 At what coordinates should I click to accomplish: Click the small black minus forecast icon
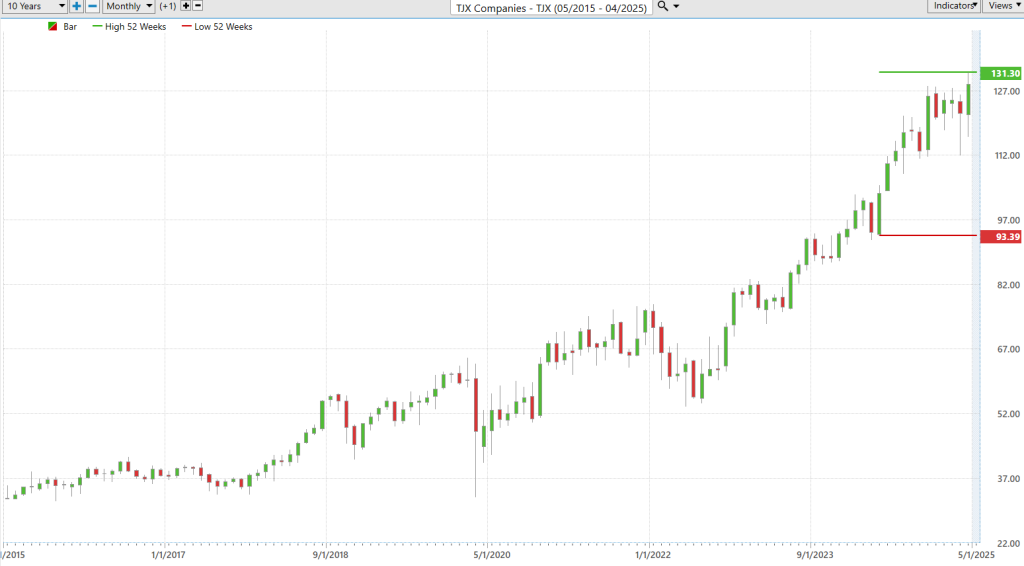[x=198, y=6]
